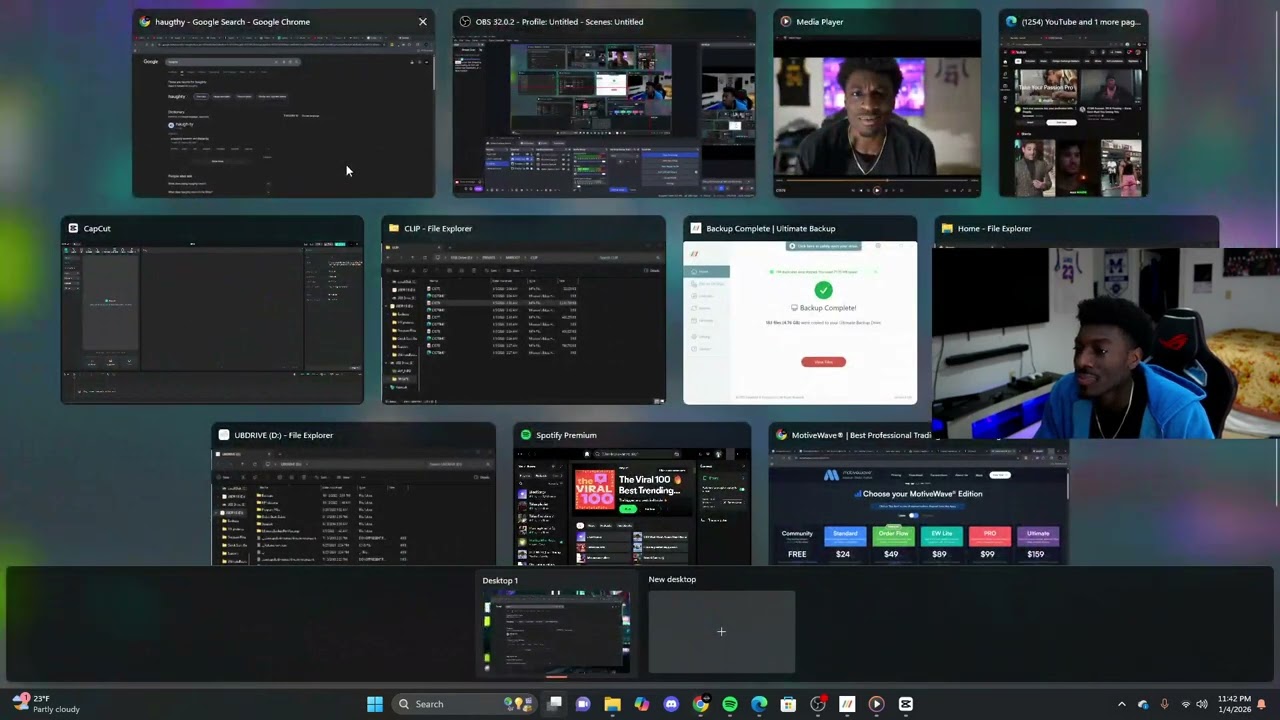Open the volume tray icon

pos(1202,704)
